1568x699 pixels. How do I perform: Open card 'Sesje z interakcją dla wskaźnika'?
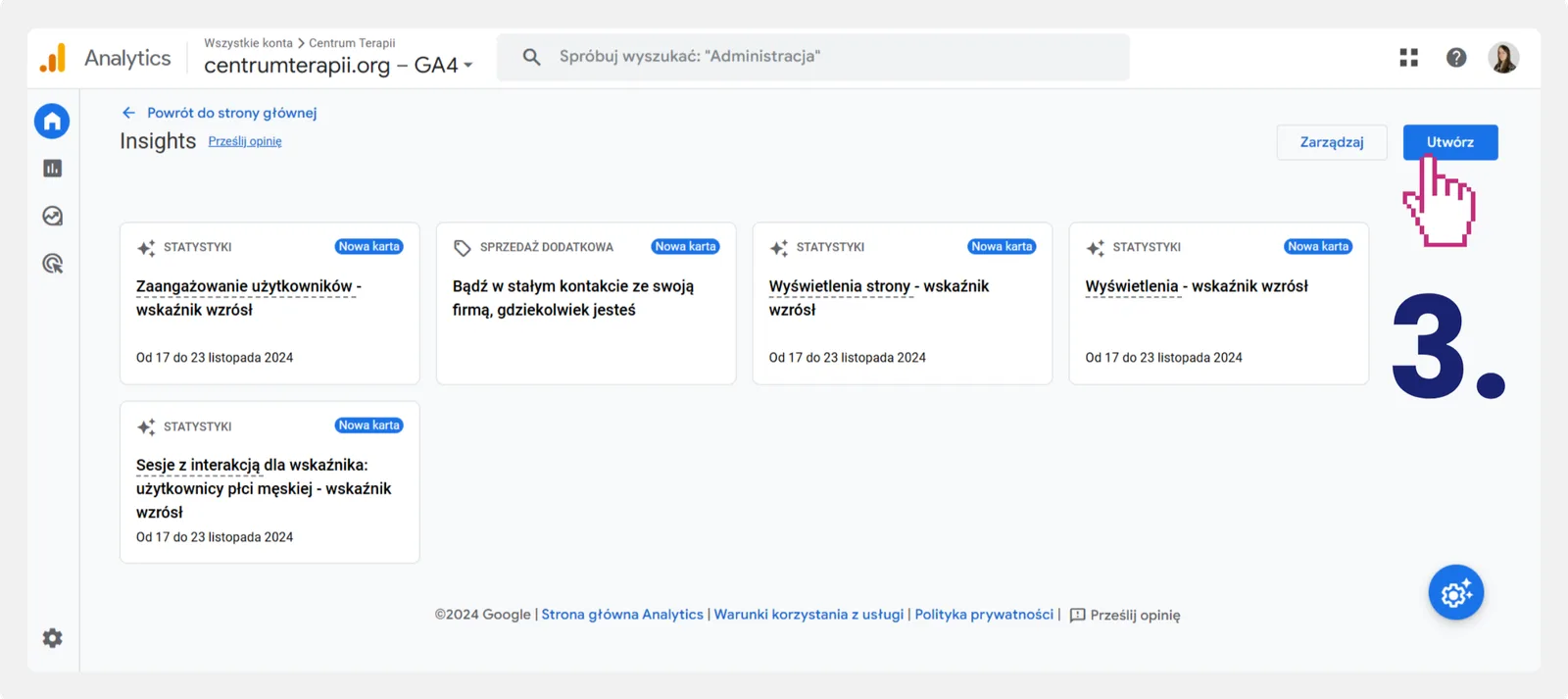point(269,482)
